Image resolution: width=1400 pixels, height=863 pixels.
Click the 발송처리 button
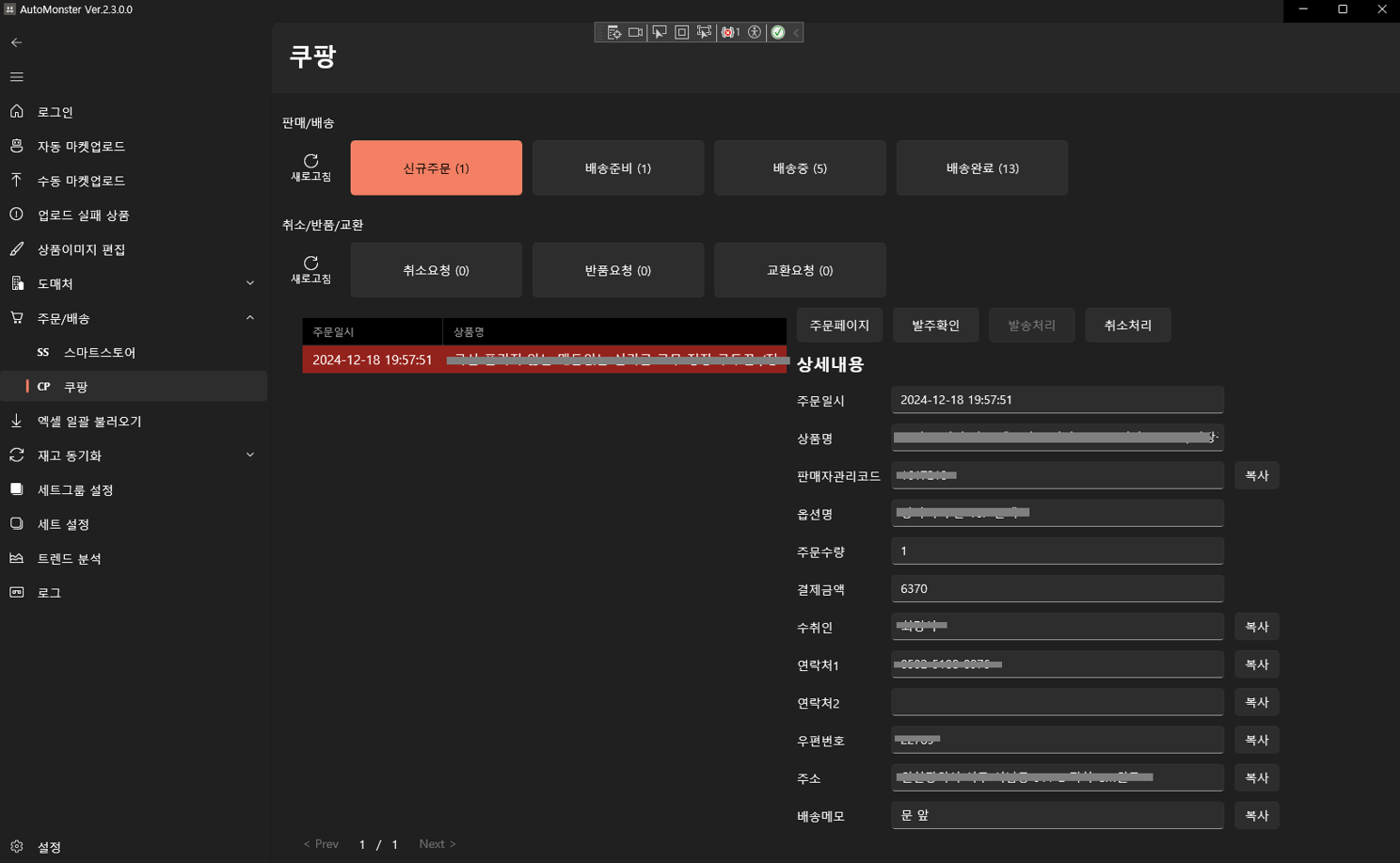pyautogui.click(x=1032, y=325)
